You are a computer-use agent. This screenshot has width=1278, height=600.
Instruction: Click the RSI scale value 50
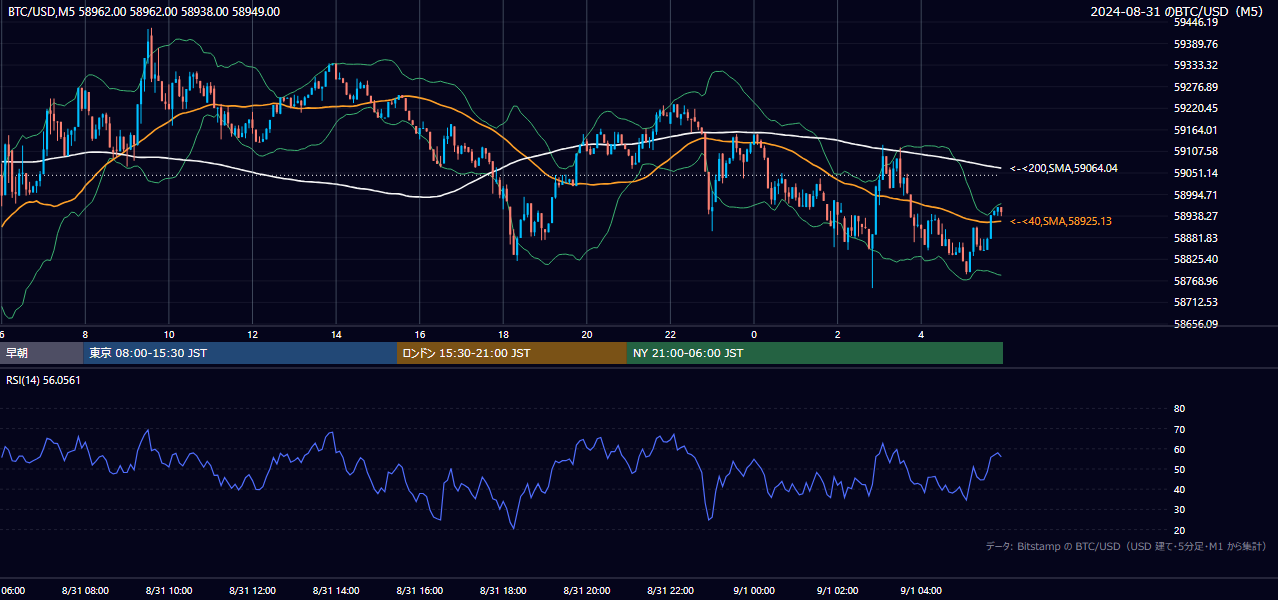1179,470
